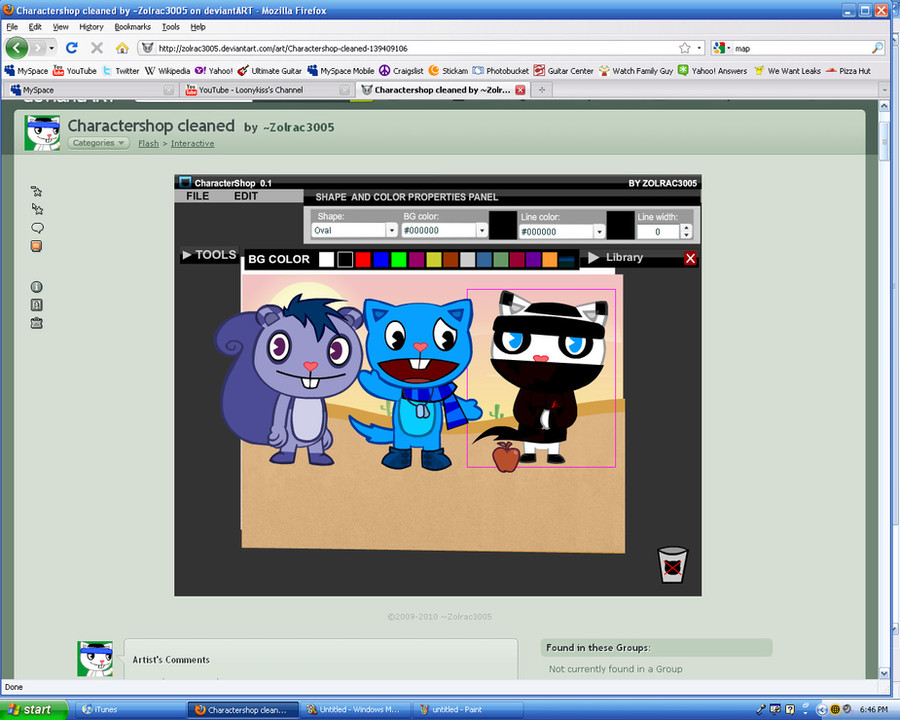Open the Firefox History menu

[91, 27]
